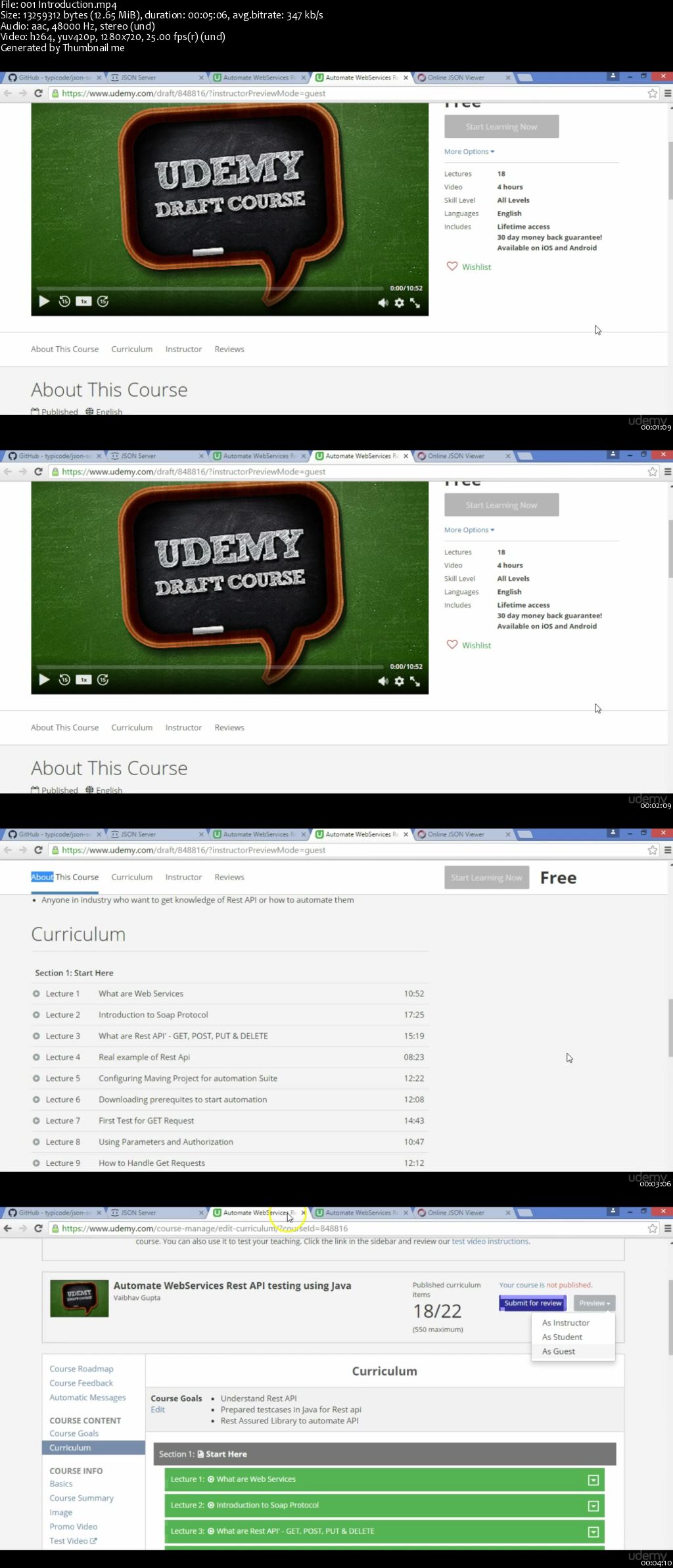Open Promo Video sidebar link
The width and height of the screenshot is (673, 1568).
(73, 1526)
